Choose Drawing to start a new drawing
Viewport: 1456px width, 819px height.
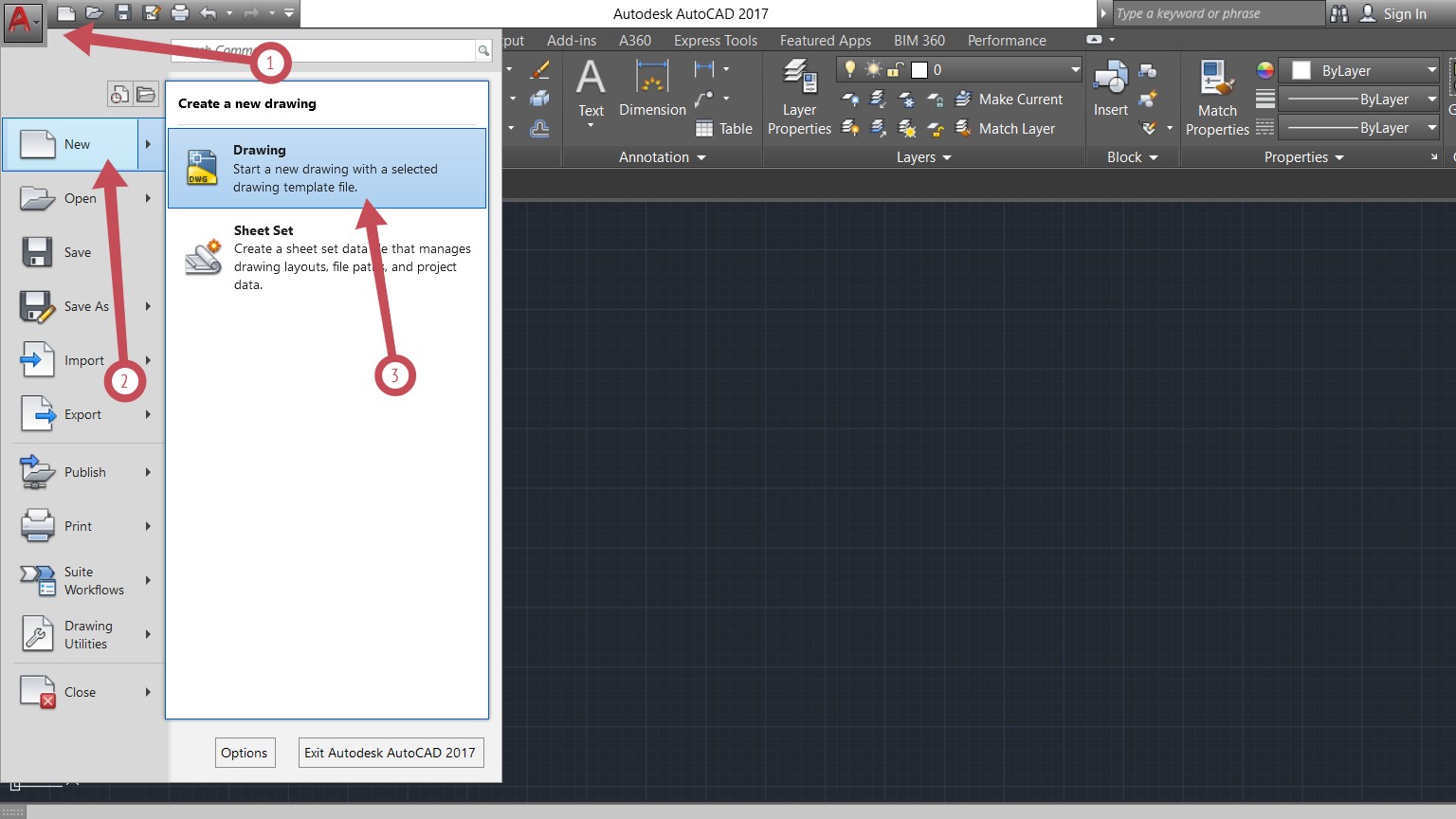pos(327,169)
